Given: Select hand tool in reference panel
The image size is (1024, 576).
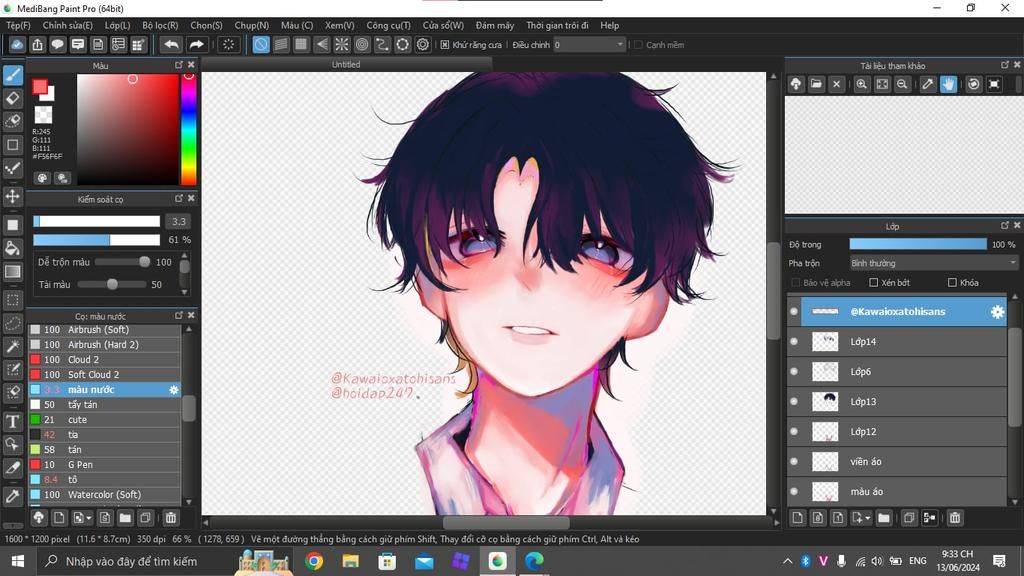Looking at the screenshot, I should pos(948,84).
